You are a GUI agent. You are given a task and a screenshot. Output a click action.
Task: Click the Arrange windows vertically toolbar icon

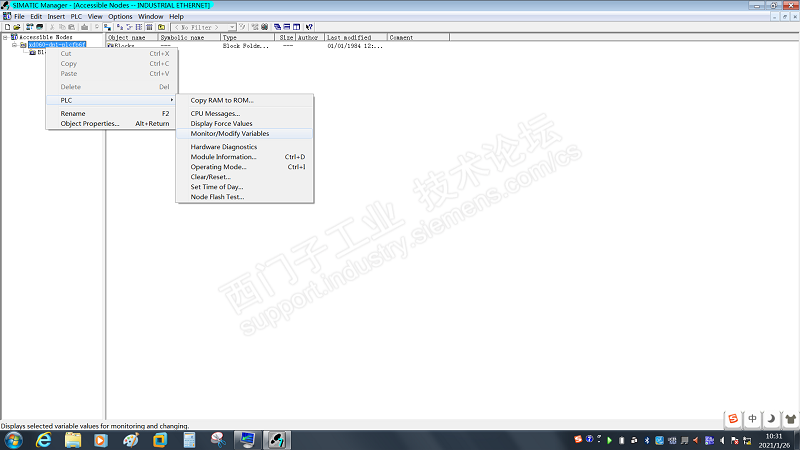tap(296, 27)
